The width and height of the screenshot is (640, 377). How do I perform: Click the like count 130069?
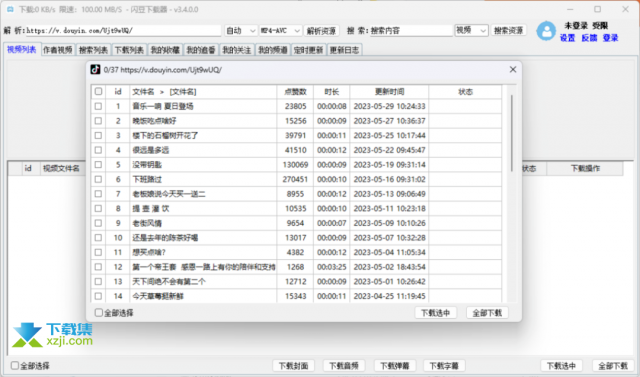tap(295, 164)
